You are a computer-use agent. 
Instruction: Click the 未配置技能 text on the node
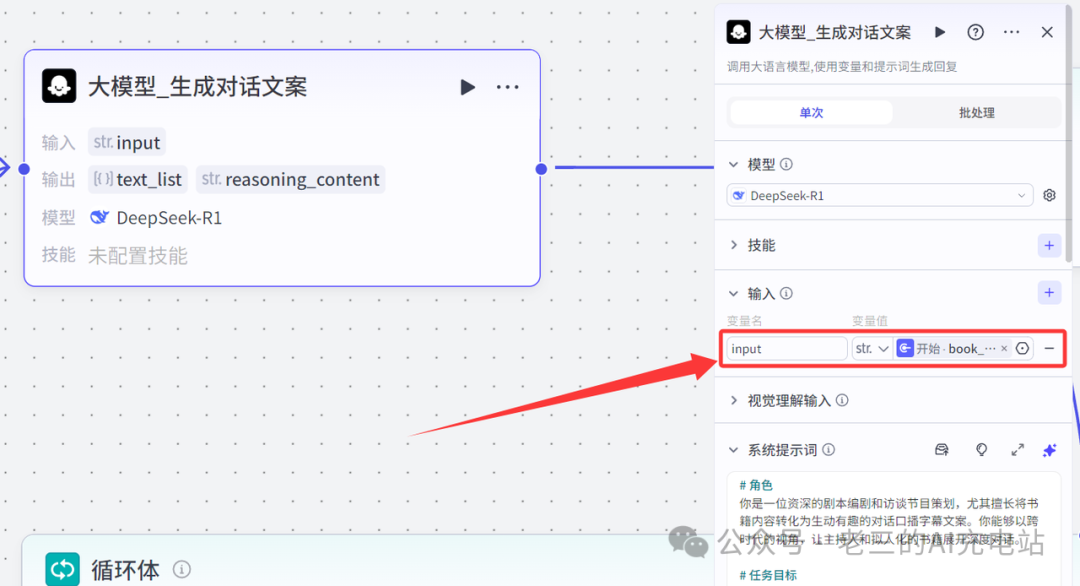138,255
